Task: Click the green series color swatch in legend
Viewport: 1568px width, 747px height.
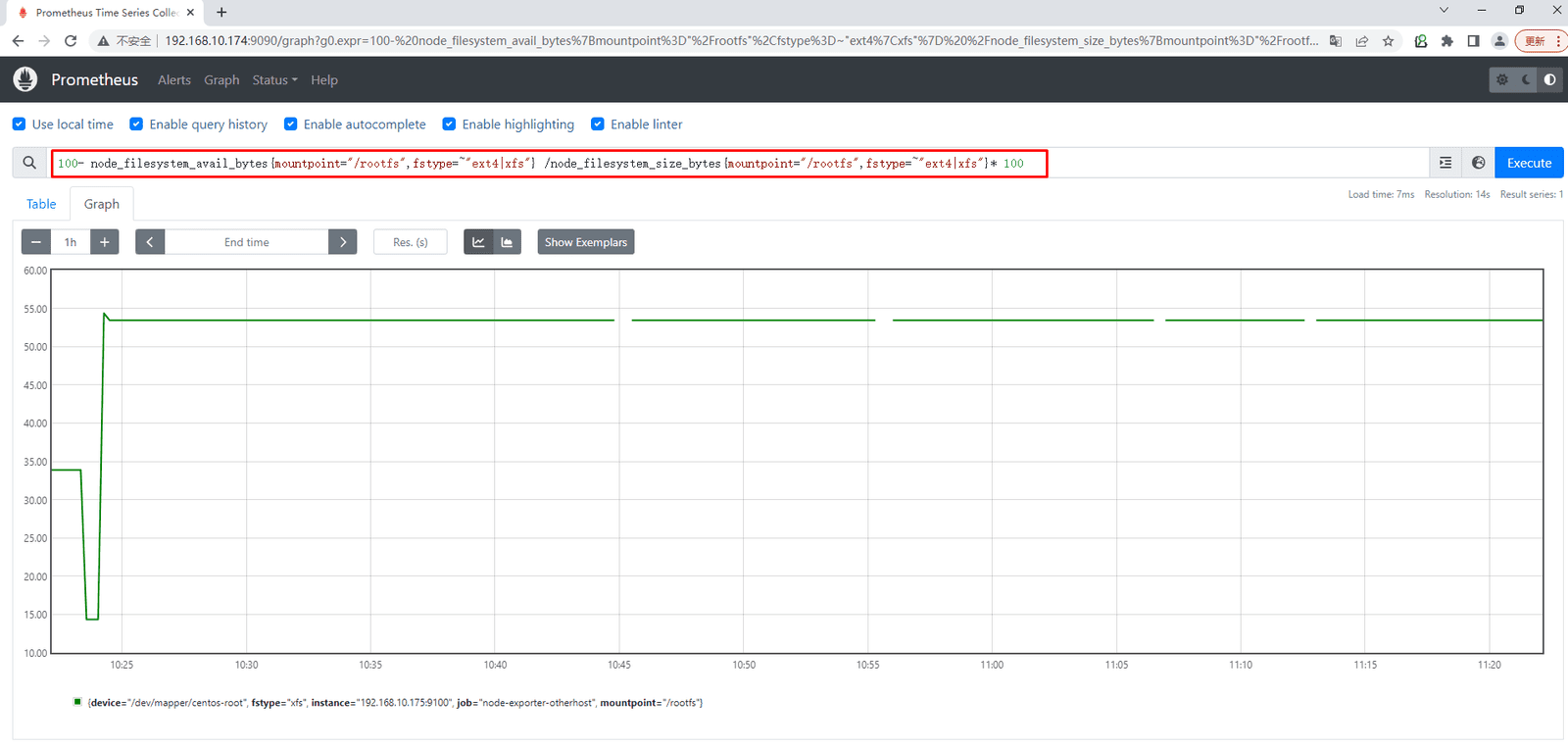Action: point(77,702)
